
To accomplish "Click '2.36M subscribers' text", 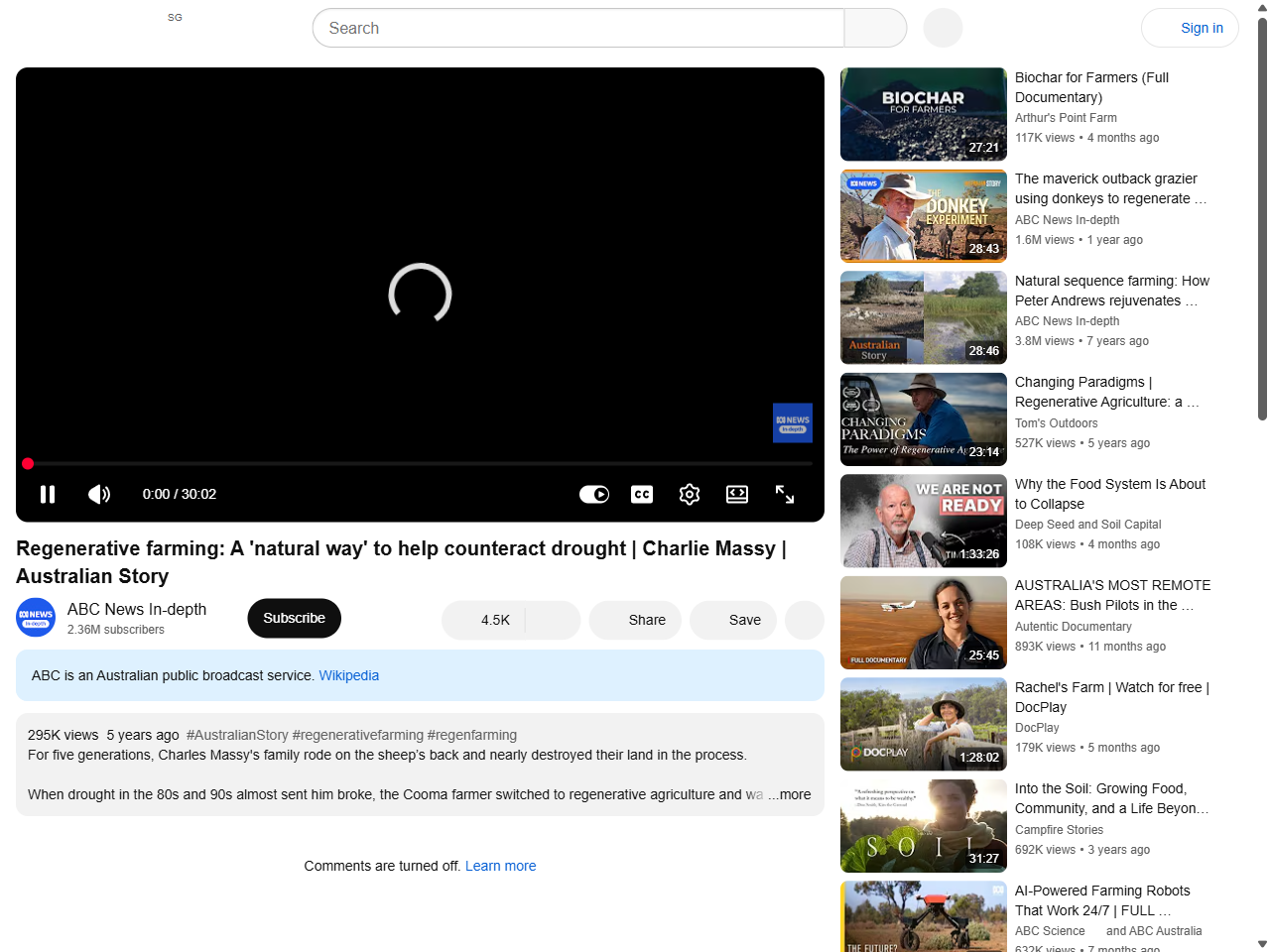I will (x=116, y=630).
